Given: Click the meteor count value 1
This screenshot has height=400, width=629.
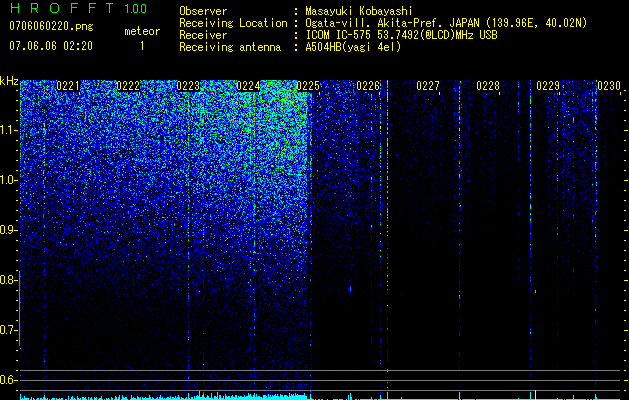Looking at the screenshot, I should (x=142, y=46).
